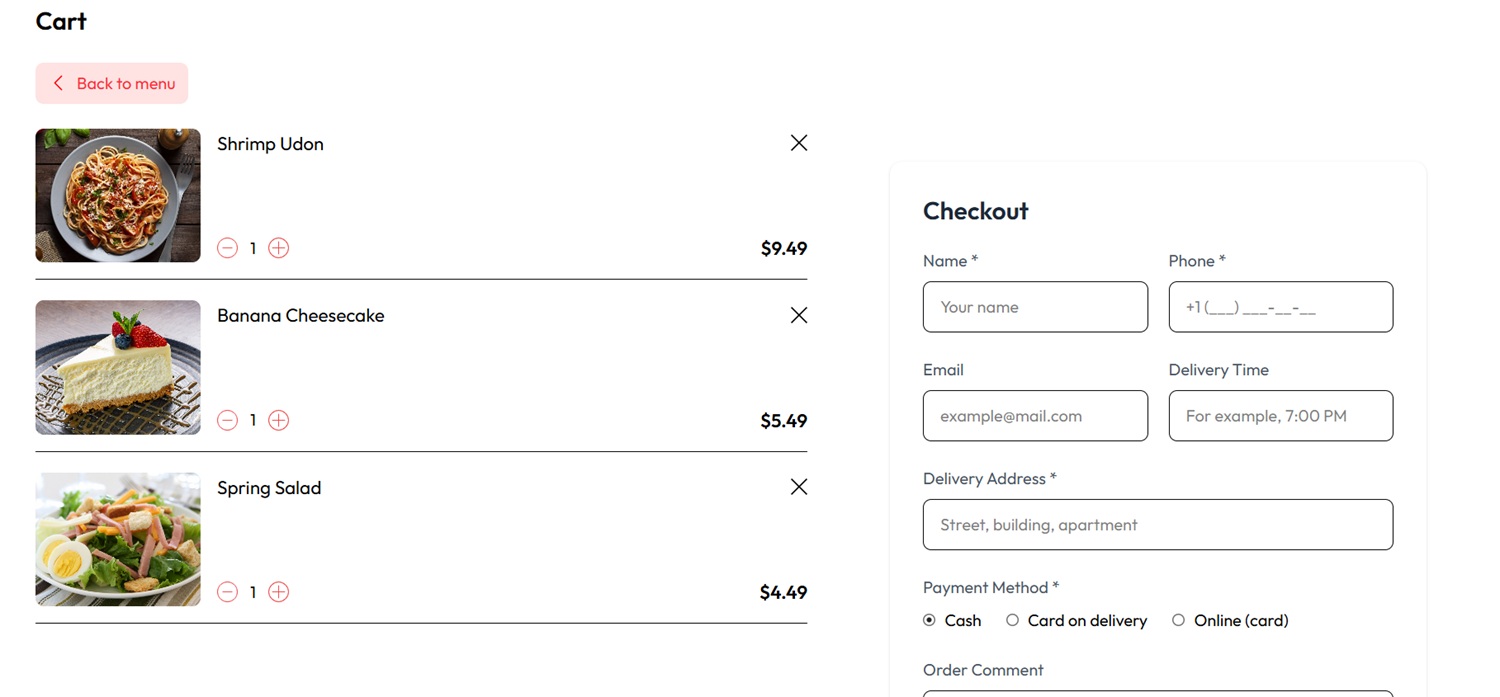Viewport: 1500px width, 697px height.
Task: Focus the Your name input field
Action: [1035, 307]
